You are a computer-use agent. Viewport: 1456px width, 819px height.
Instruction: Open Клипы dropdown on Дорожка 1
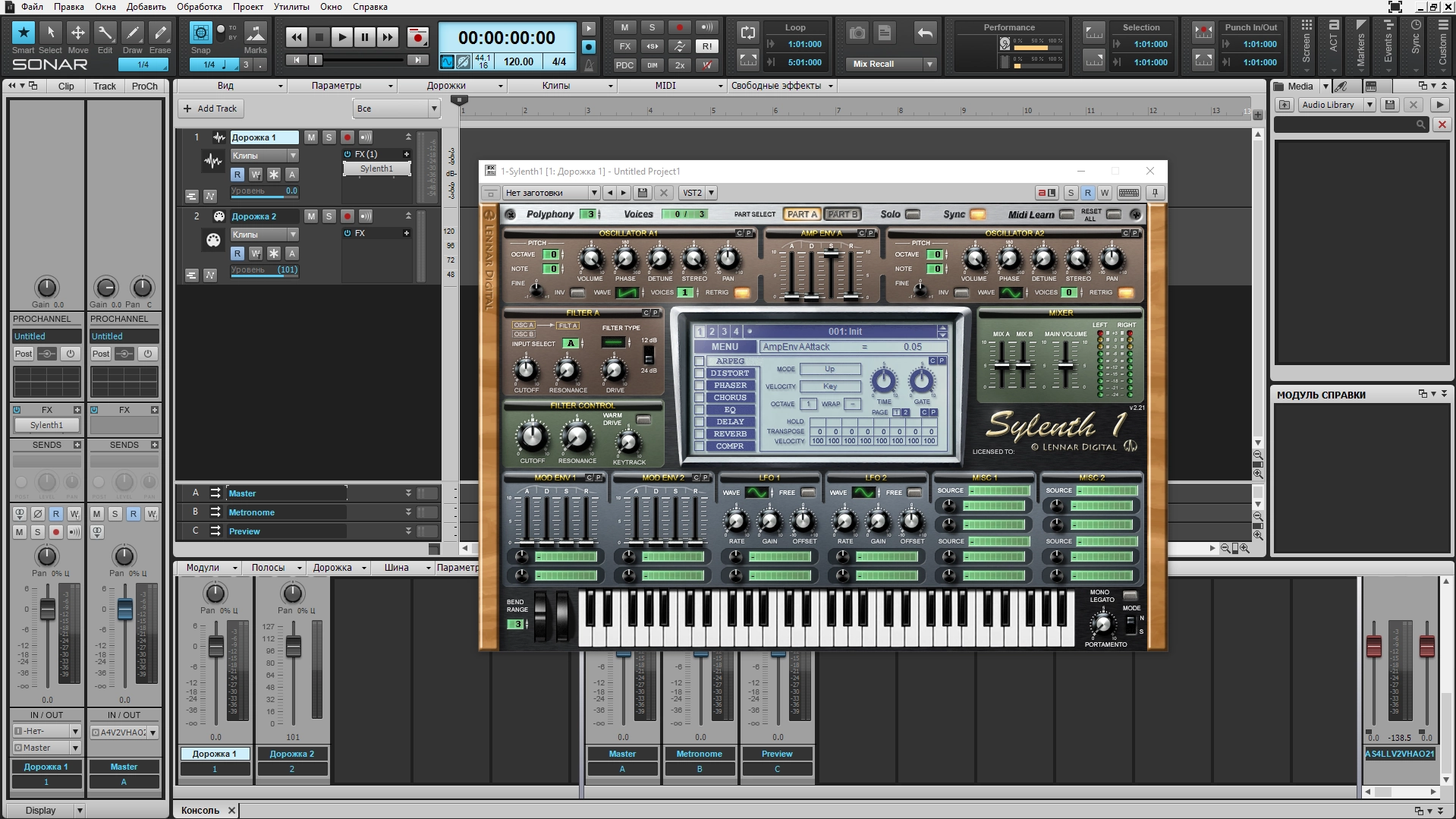(x=264, y=156)
